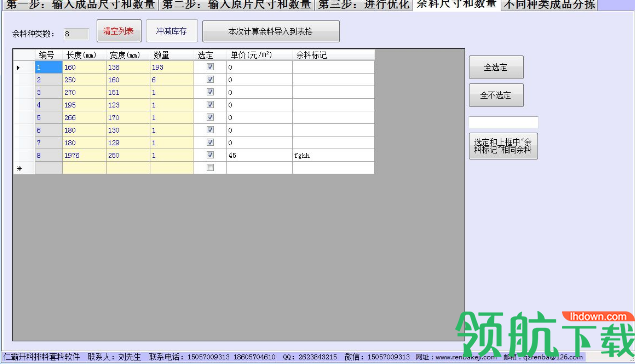Click the length cell of row 8
The image size is (635, 364).
click(x=84, y=155)
